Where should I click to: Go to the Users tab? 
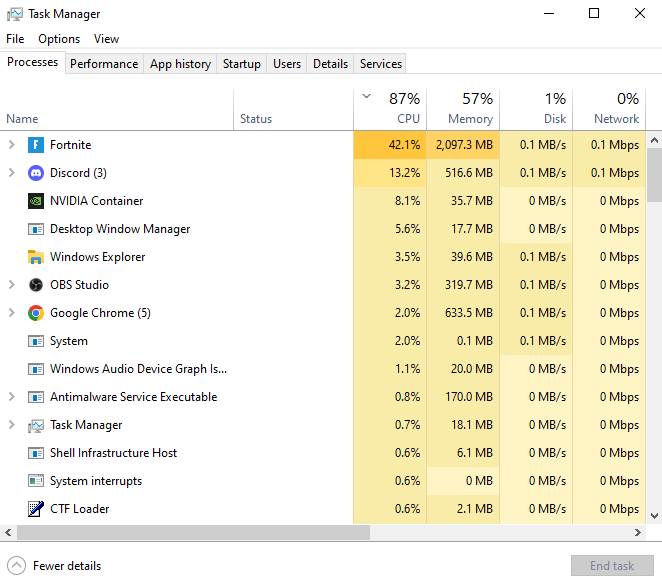287,64
